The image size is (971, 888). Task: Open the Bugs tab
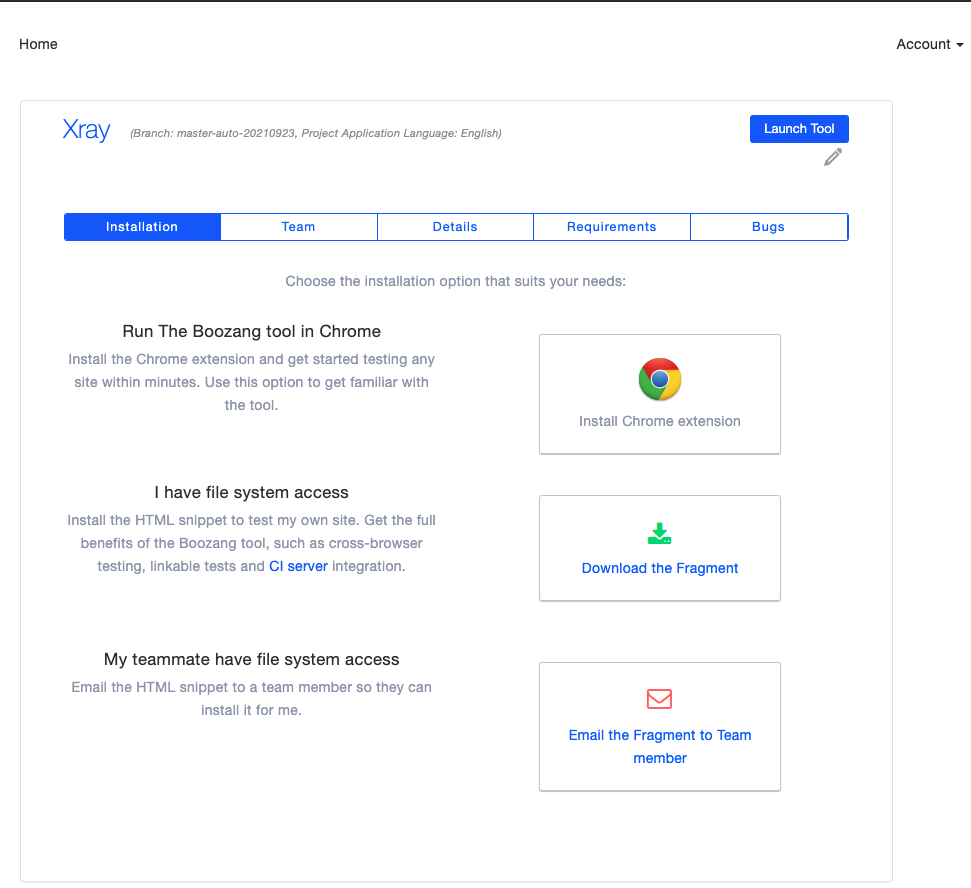(x=769, y=227)
